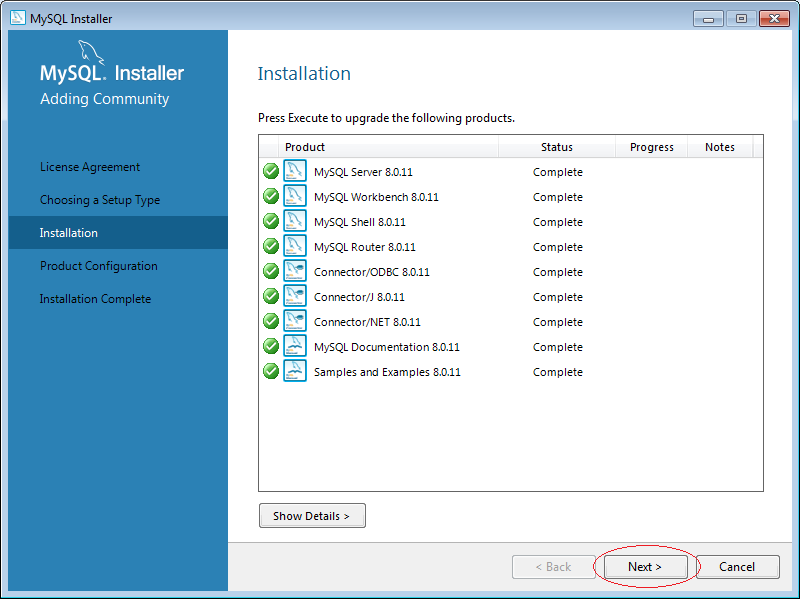The height and width of the screenshot is (599, 800).
Task: Select the Connector/ODBC 8.0.11 row text
Action: point(372,272)
